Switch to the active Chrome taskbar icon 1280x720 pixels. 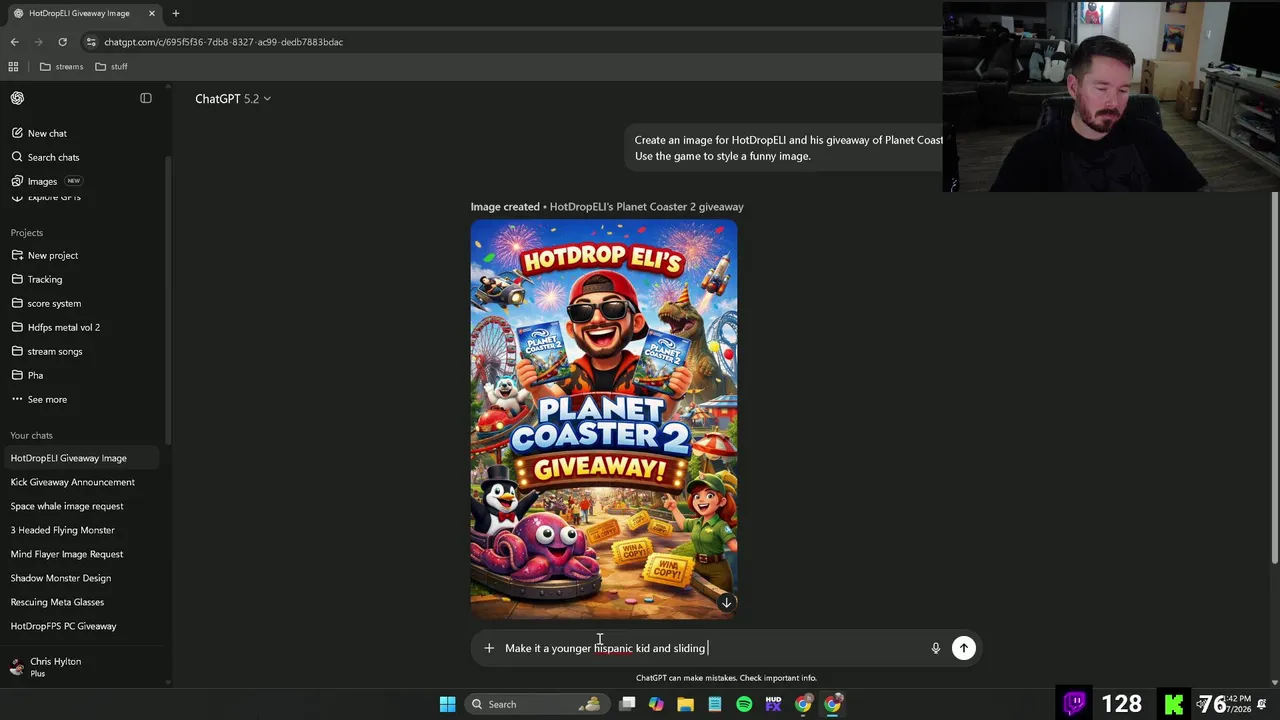point(832,704)
